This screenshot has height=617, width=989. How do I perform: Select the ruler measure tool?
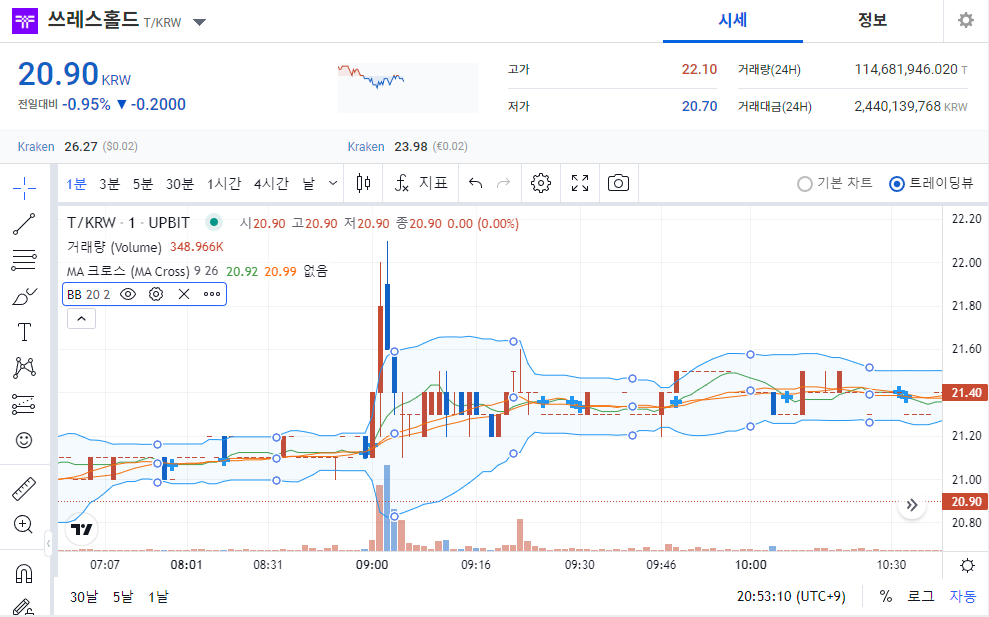pos(24,489)
